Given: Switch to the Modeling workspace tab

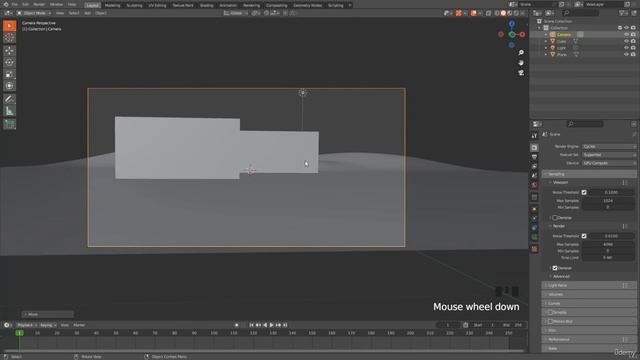Looking at the screenshot, I should point(112,5).
